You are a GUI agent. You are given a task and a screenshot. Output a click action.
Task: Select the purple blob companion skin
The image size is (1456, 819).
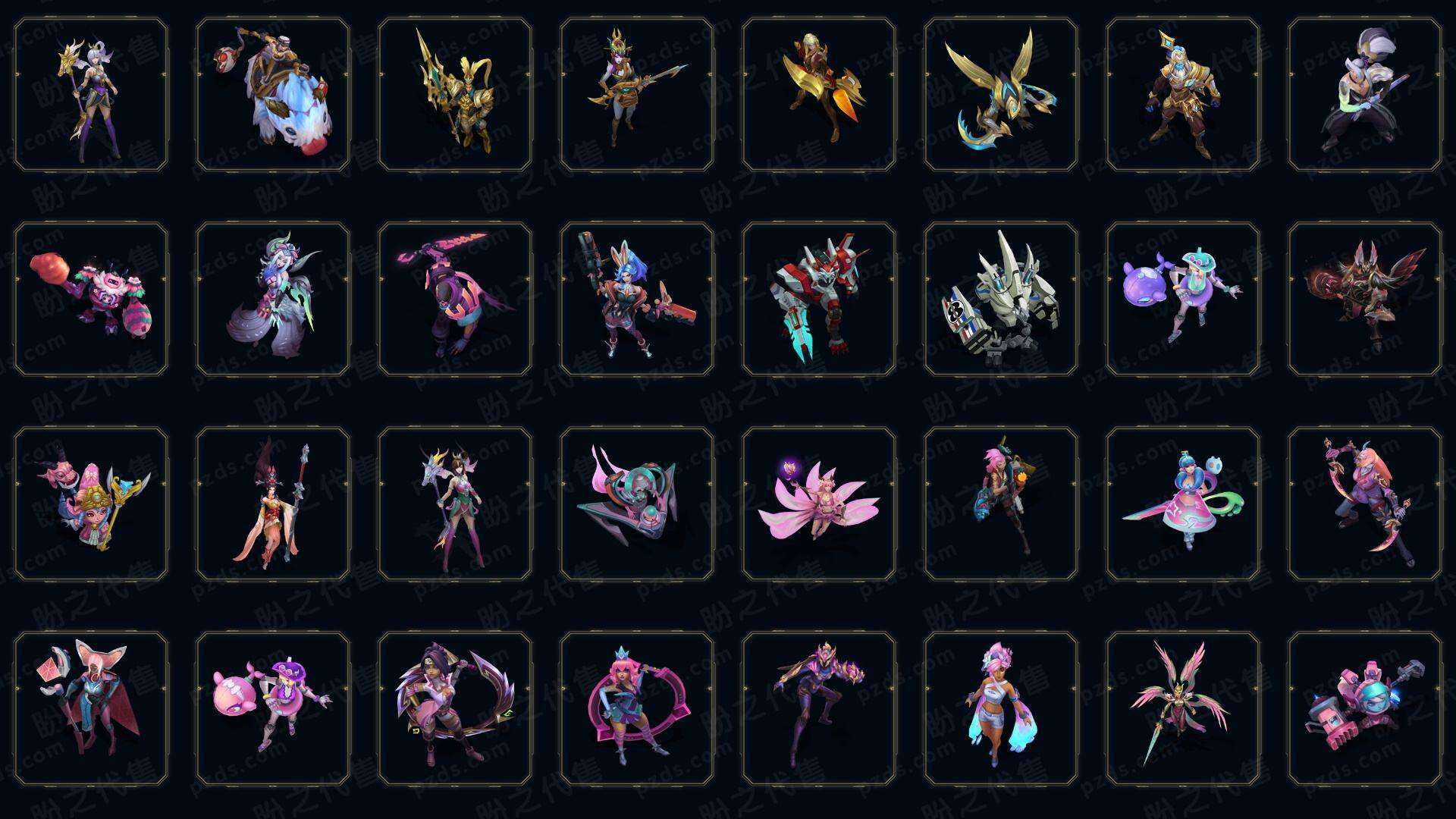(1183, 299)
